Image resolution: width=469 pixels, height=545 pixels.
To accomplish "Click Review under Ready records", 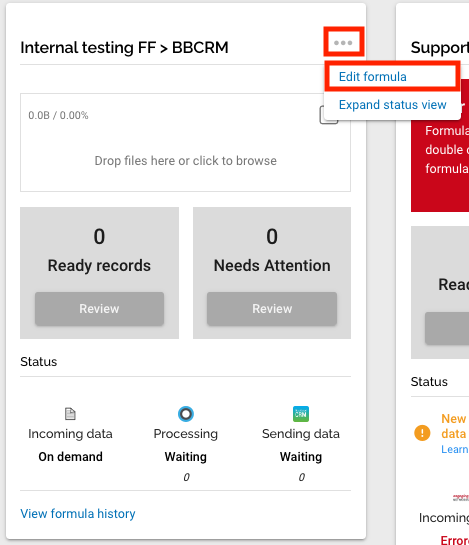I will pyautogui.click(x=99, y=309).
